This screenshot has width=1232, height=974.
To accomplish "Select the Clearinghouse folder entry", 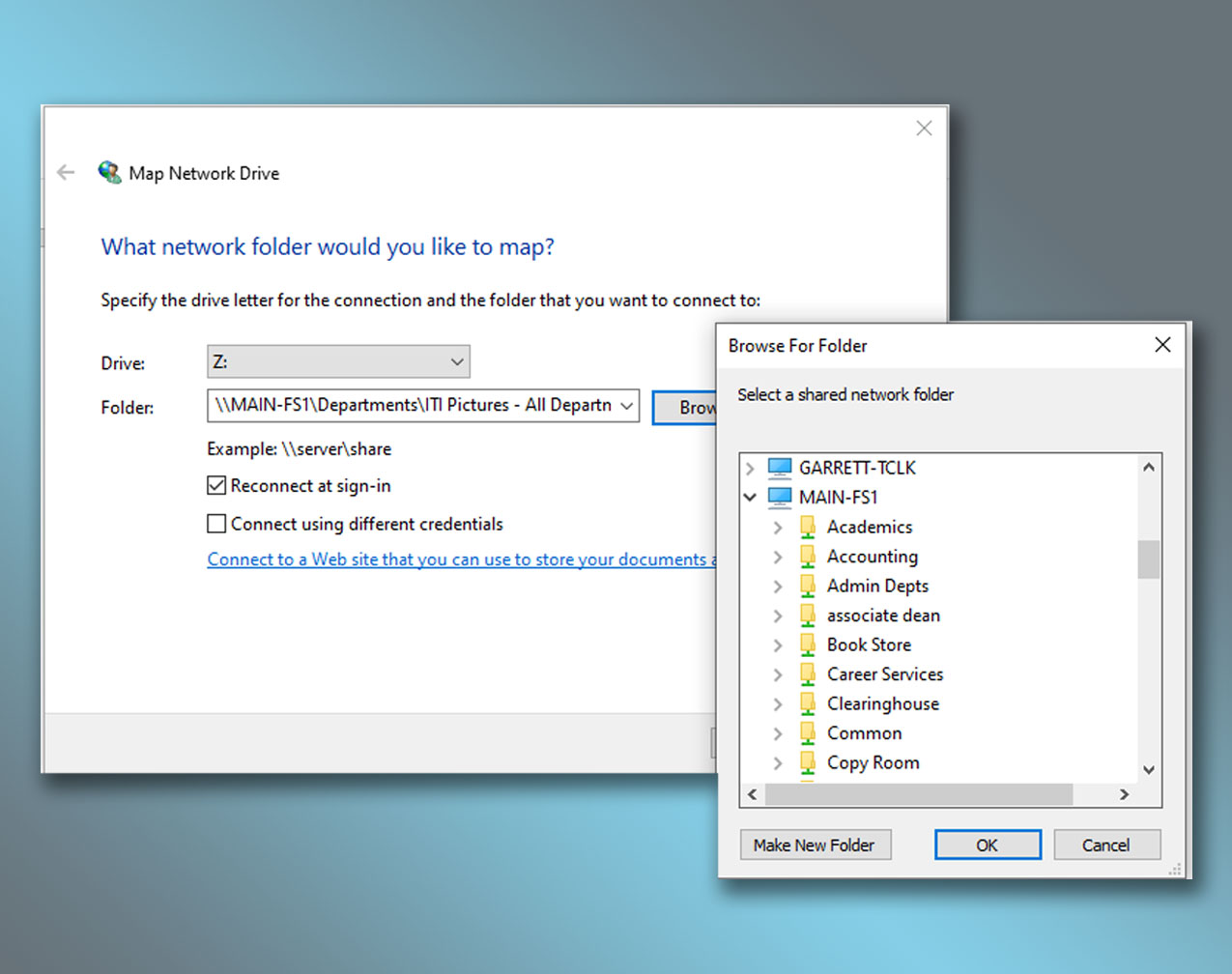I will pyautogui.click(x=882, y=704).
